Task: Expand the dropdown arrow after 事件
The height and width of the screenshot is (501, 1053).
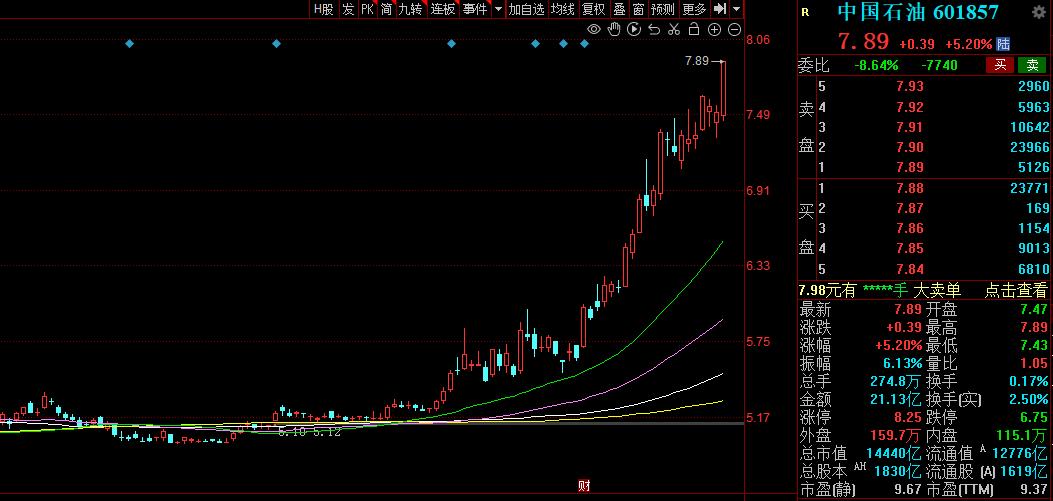Action: click(x=498, y=9)
